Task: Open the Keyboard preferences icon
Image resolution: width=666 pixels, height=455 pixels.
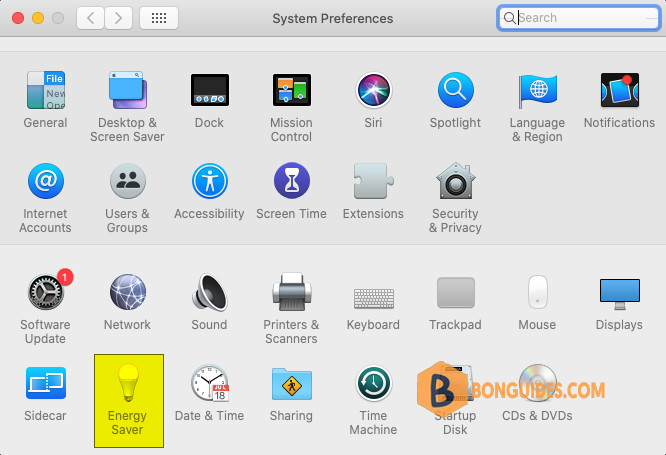Action: [373, 298]
